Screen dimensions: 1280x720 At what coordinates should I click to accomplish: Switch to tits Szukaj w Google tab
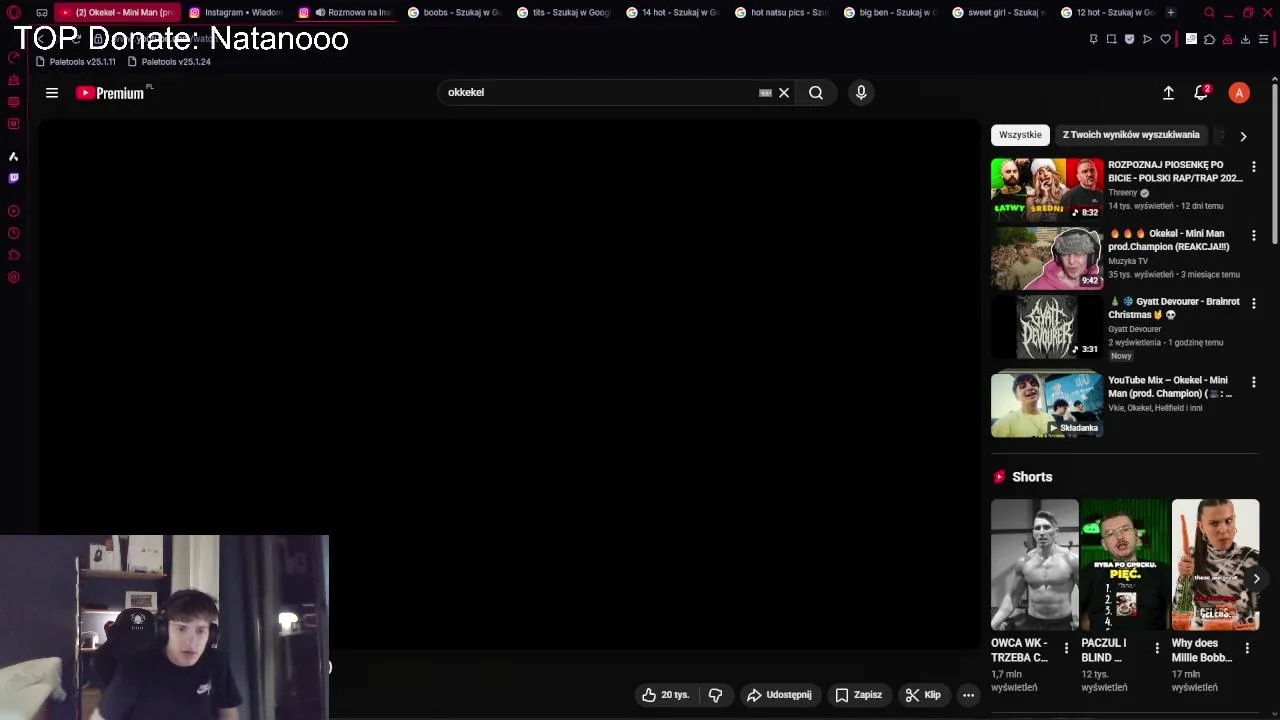click(x=563, y=12)
